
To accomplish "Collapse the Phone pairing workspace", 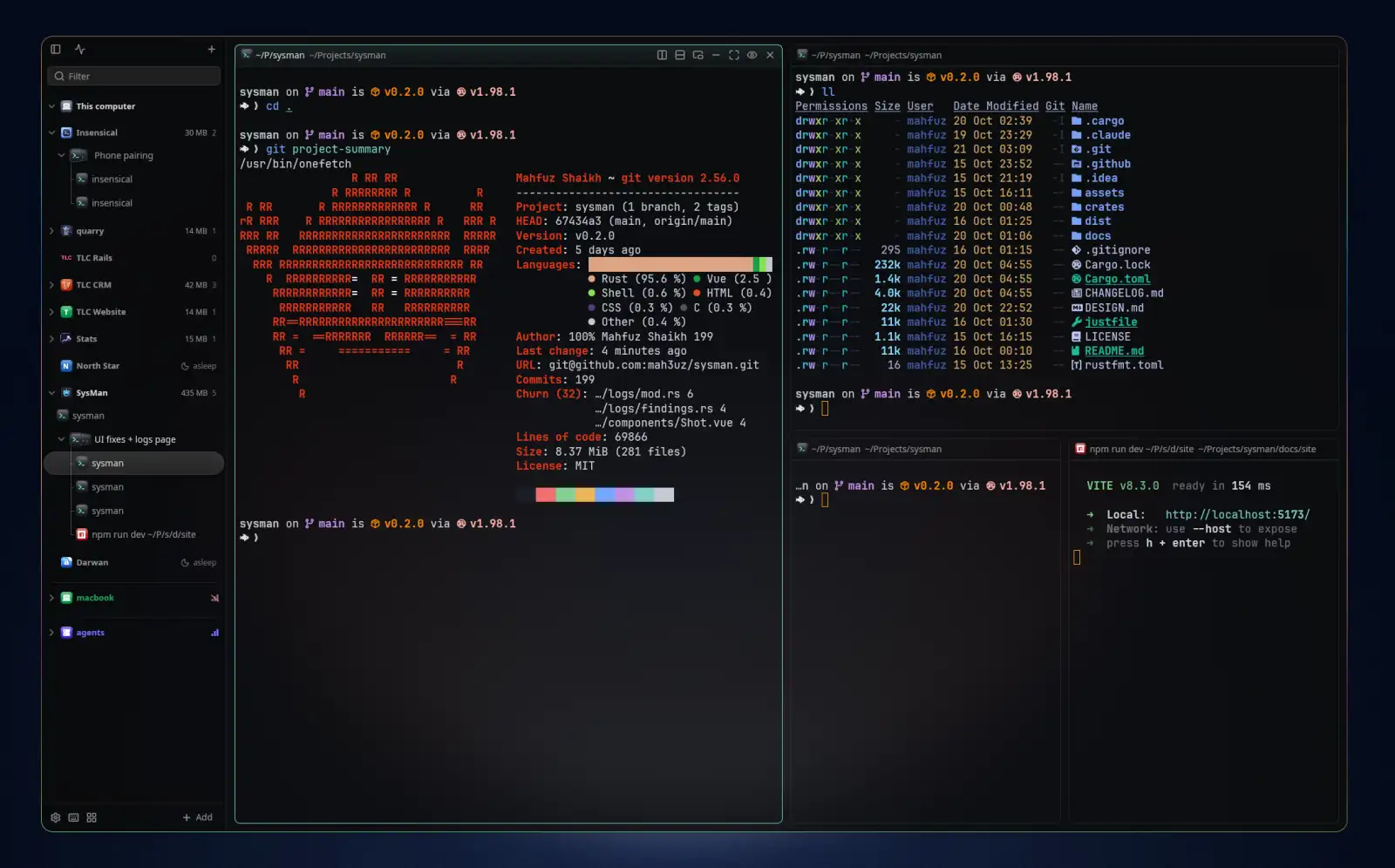I will 61,156.
